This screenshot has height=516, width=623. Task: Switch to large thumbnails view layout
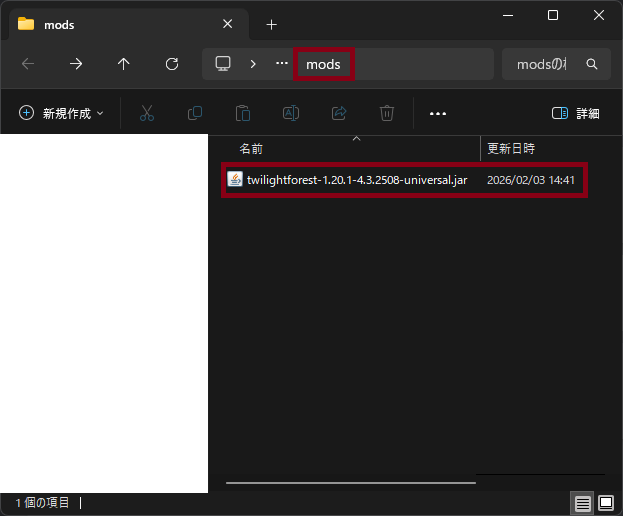(605, 503)
